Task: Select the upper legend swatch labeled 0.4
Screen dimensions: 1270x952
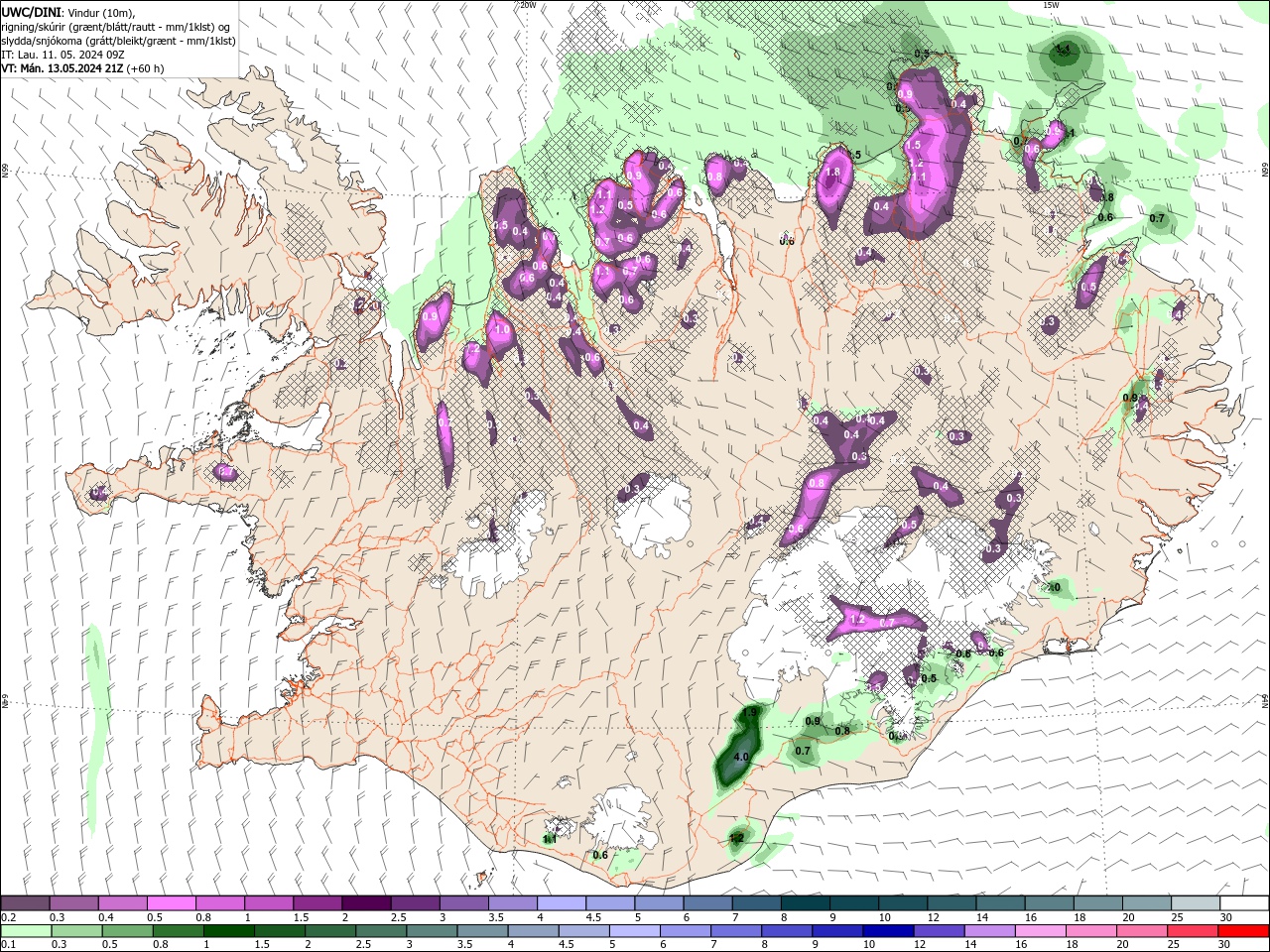Action: click(x=122, y=903)
